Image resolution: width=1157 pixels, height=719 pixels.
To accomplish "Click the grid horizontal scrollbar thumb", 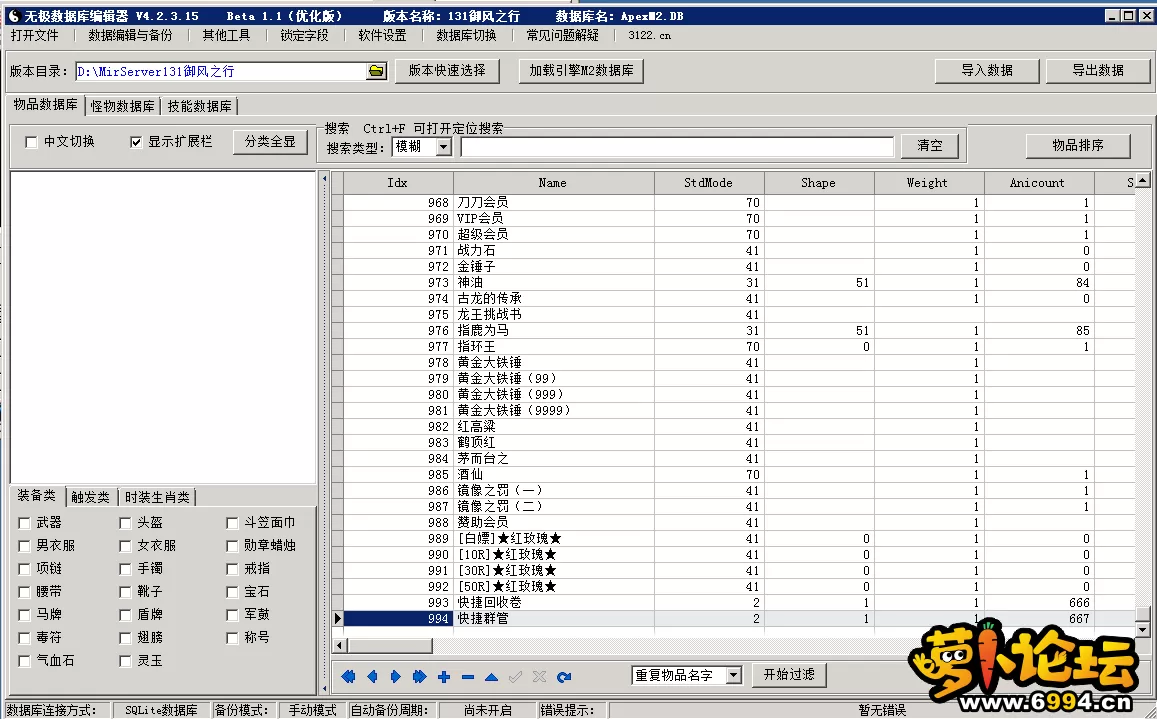I will 390,646.
